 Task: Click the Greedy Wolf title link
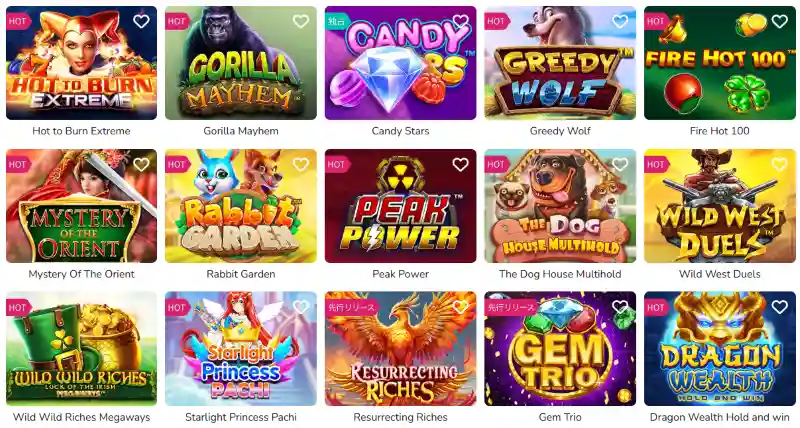[x=560, y=131]
